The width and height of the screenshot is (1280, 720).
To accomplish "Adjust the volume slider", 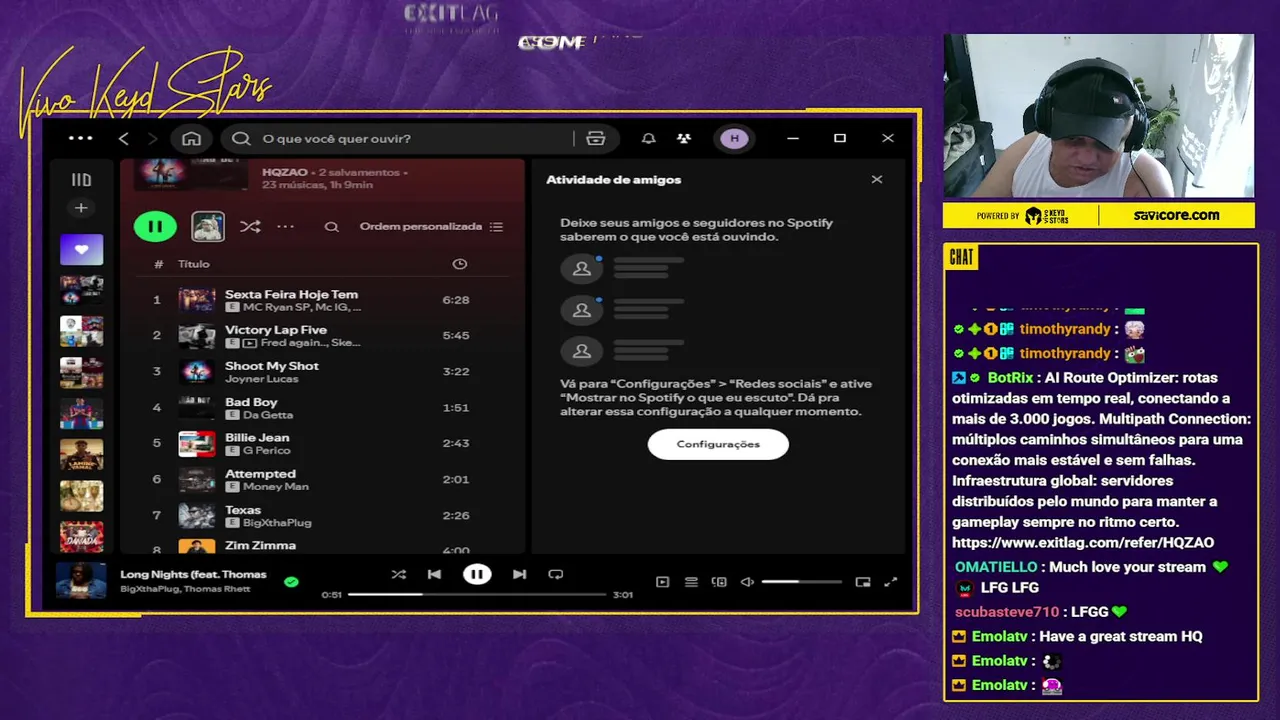I will point(801,582).
